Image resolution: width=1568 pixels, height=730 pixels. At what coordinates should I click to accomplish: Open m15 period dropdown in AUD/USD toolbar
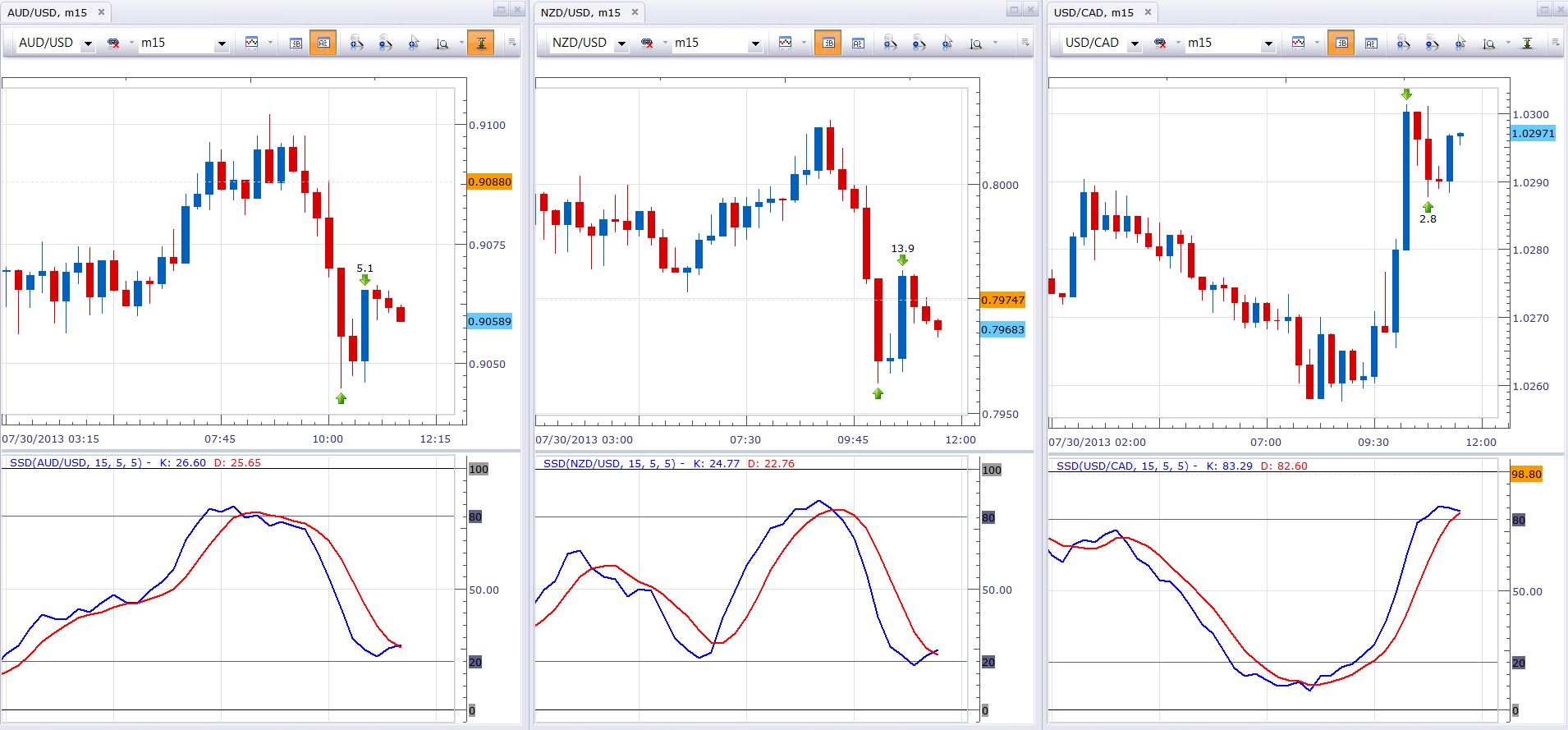221,44
